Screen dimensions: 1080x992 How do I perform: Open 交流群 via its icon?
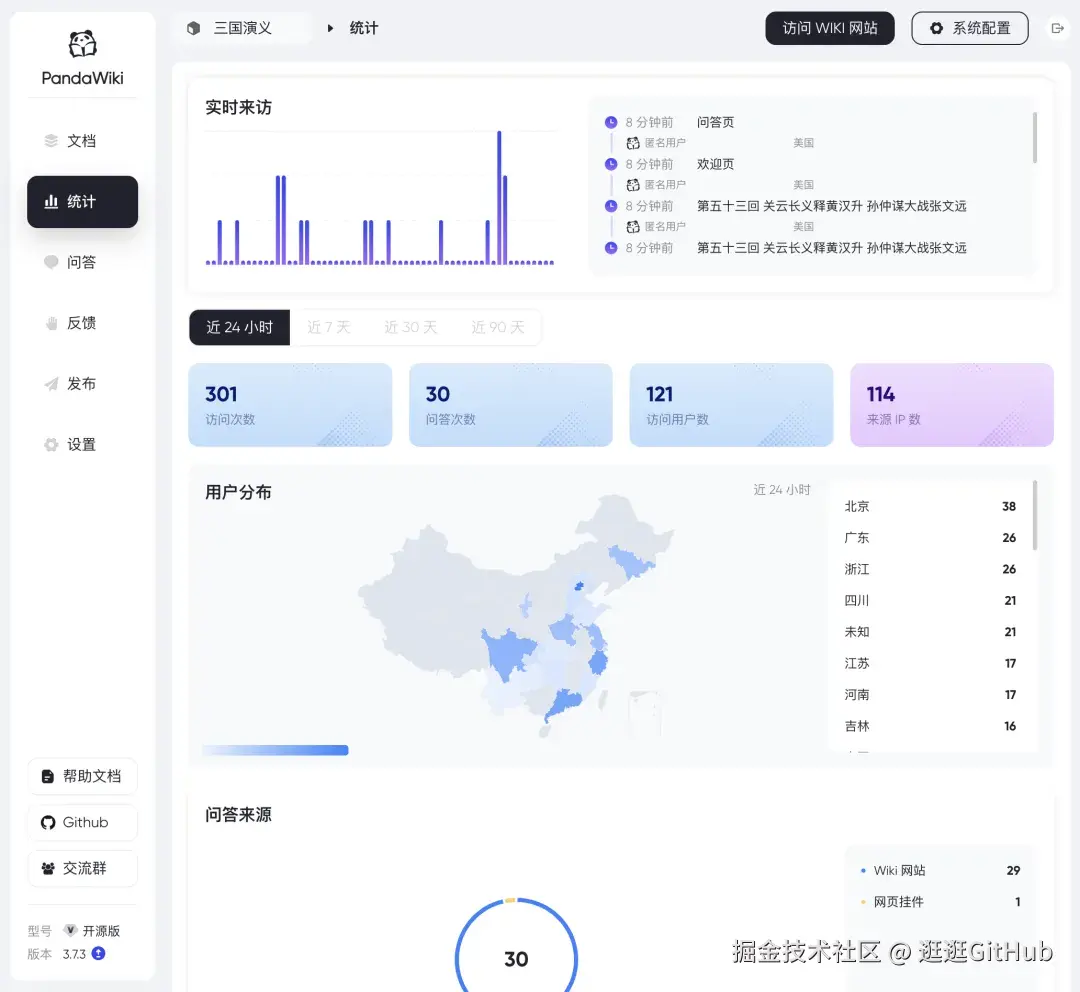tap(49, 868)
